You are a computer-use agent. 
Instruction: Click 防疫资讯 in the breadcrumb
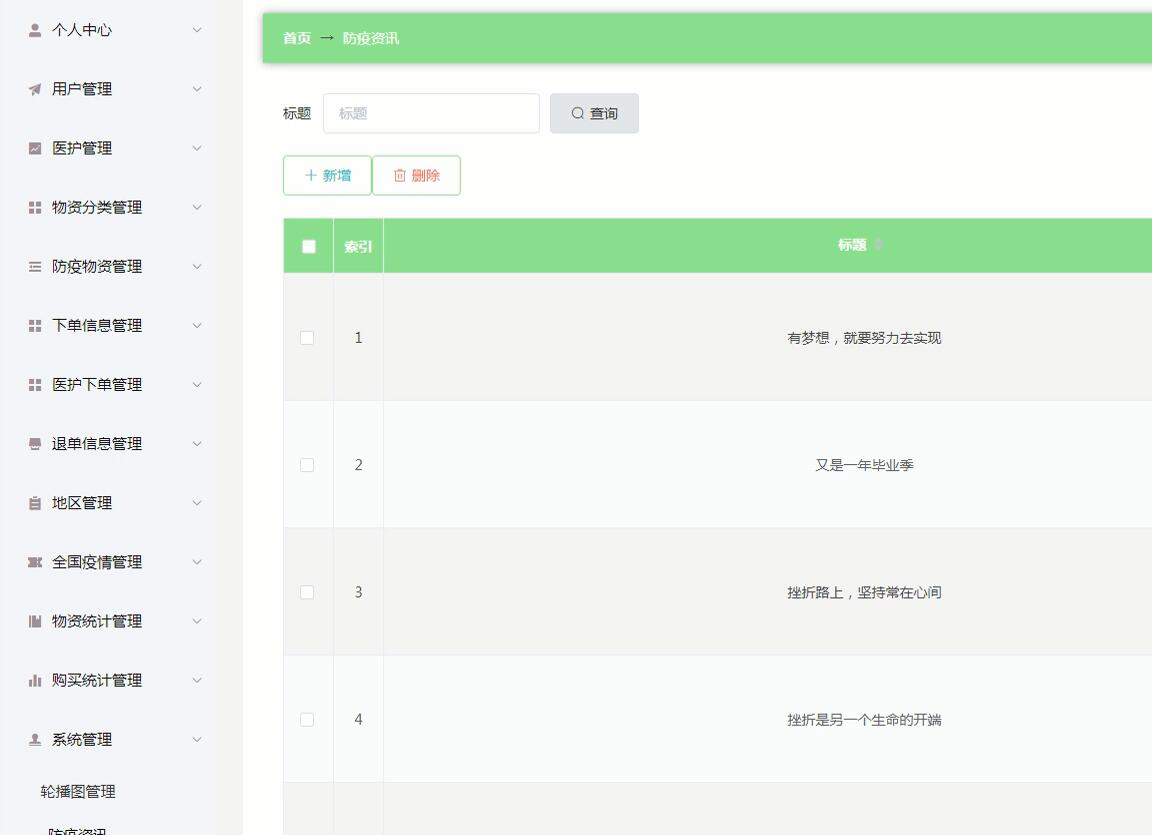click(371, 38)
